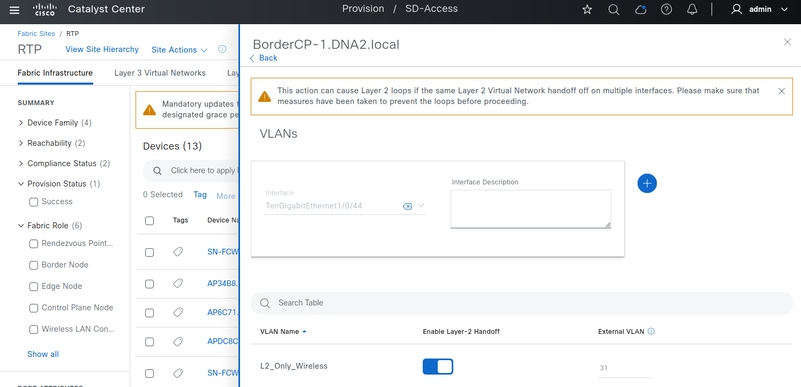
Task: Collapse the Fabric Role section
Action: pos(21,225)
